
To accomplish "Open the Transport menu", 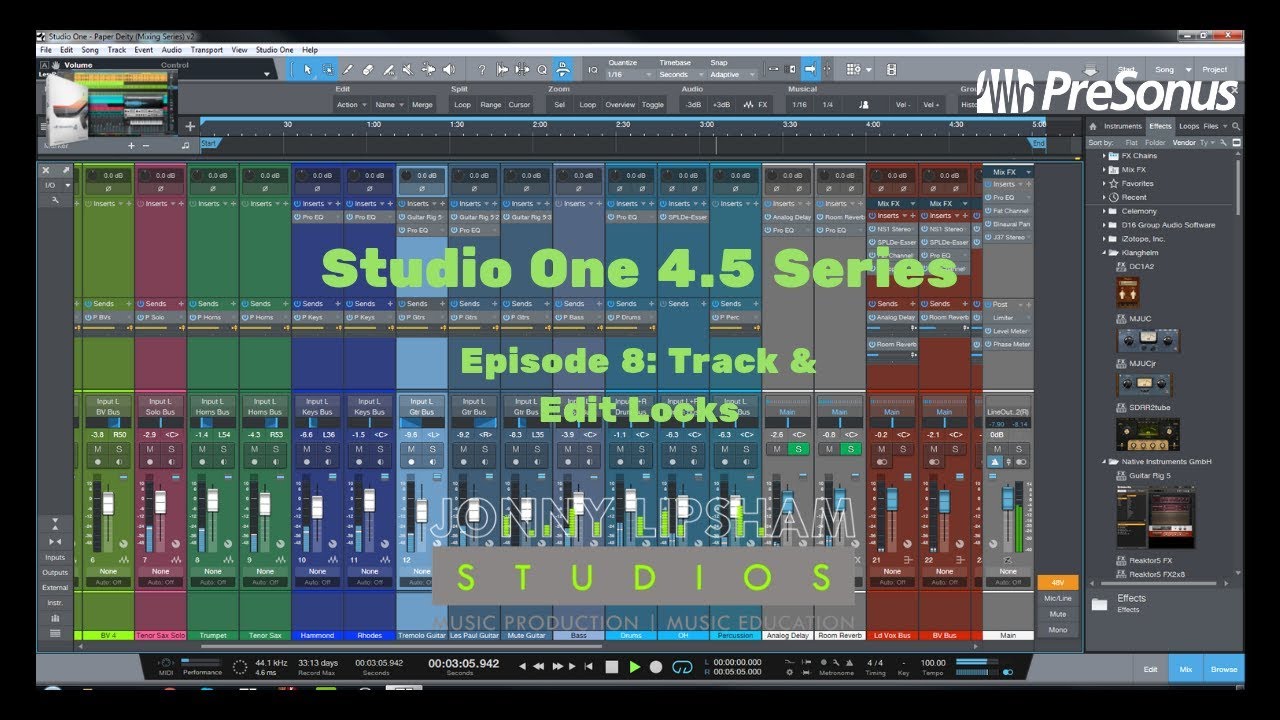I will (x=207, y=49).
